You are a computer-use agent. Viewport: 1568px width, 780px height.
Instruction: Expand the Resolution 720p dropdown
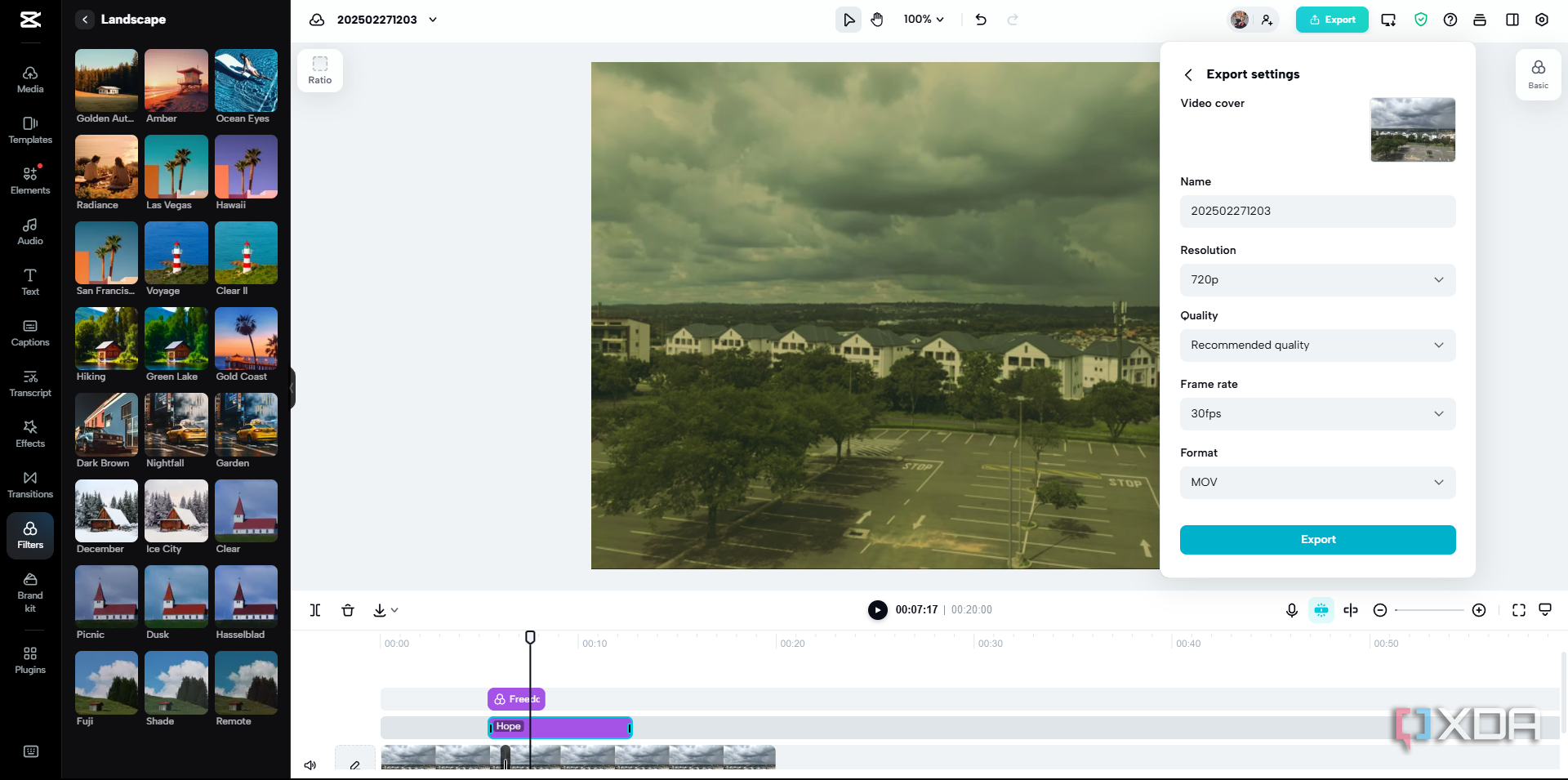[1318, 280]
